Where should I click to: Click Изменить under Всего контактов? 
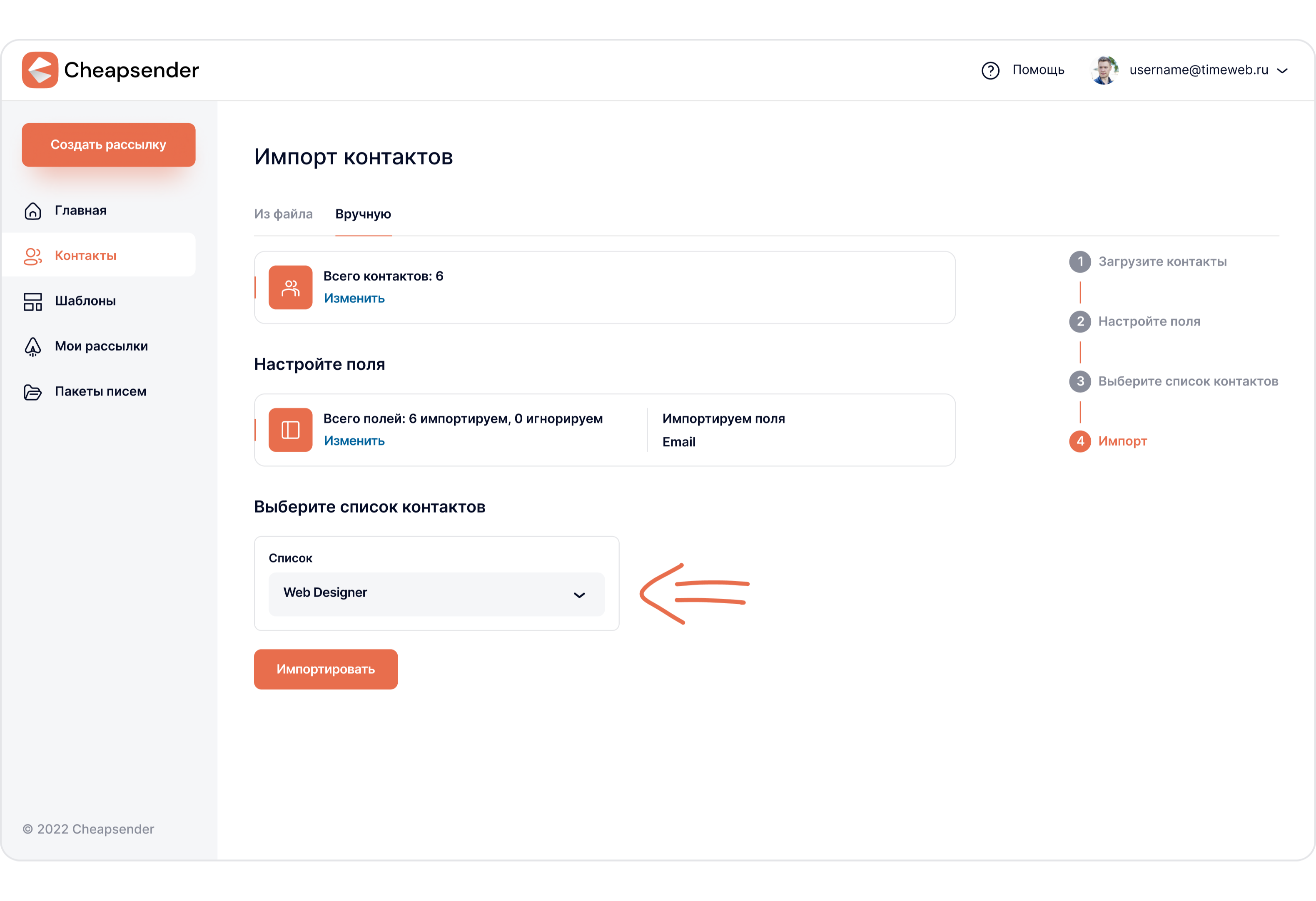point(354,299)
